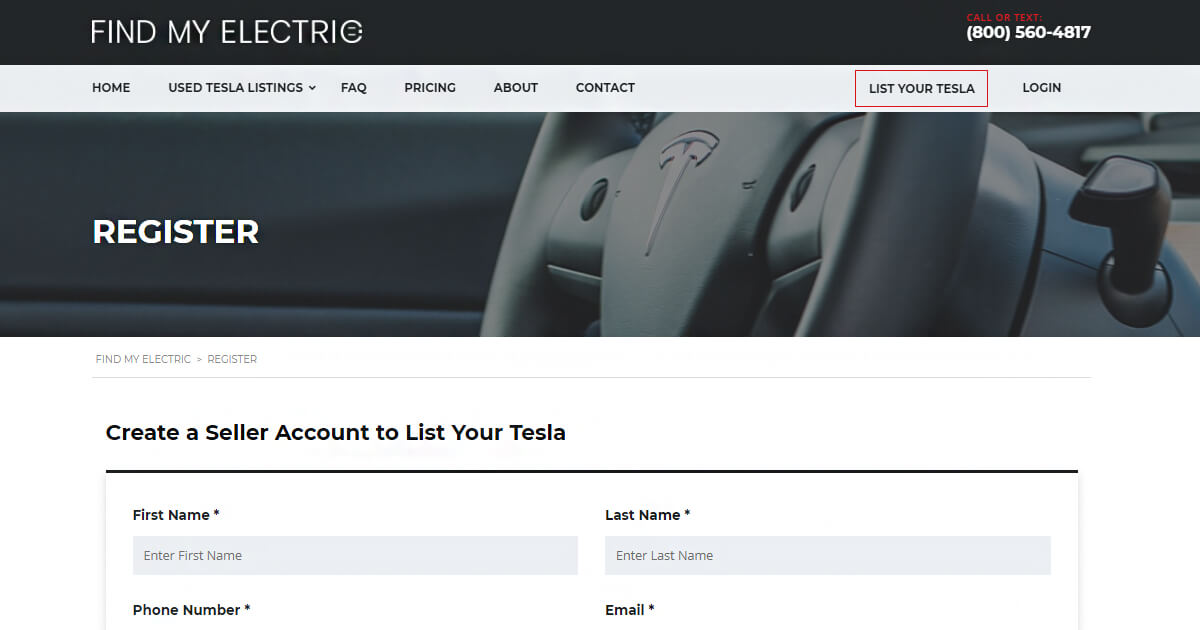This screenshot has width=1200, height=630.
Task: Open the chevron next to Used Tesla Listings
Action: click(x=311, y=88)
